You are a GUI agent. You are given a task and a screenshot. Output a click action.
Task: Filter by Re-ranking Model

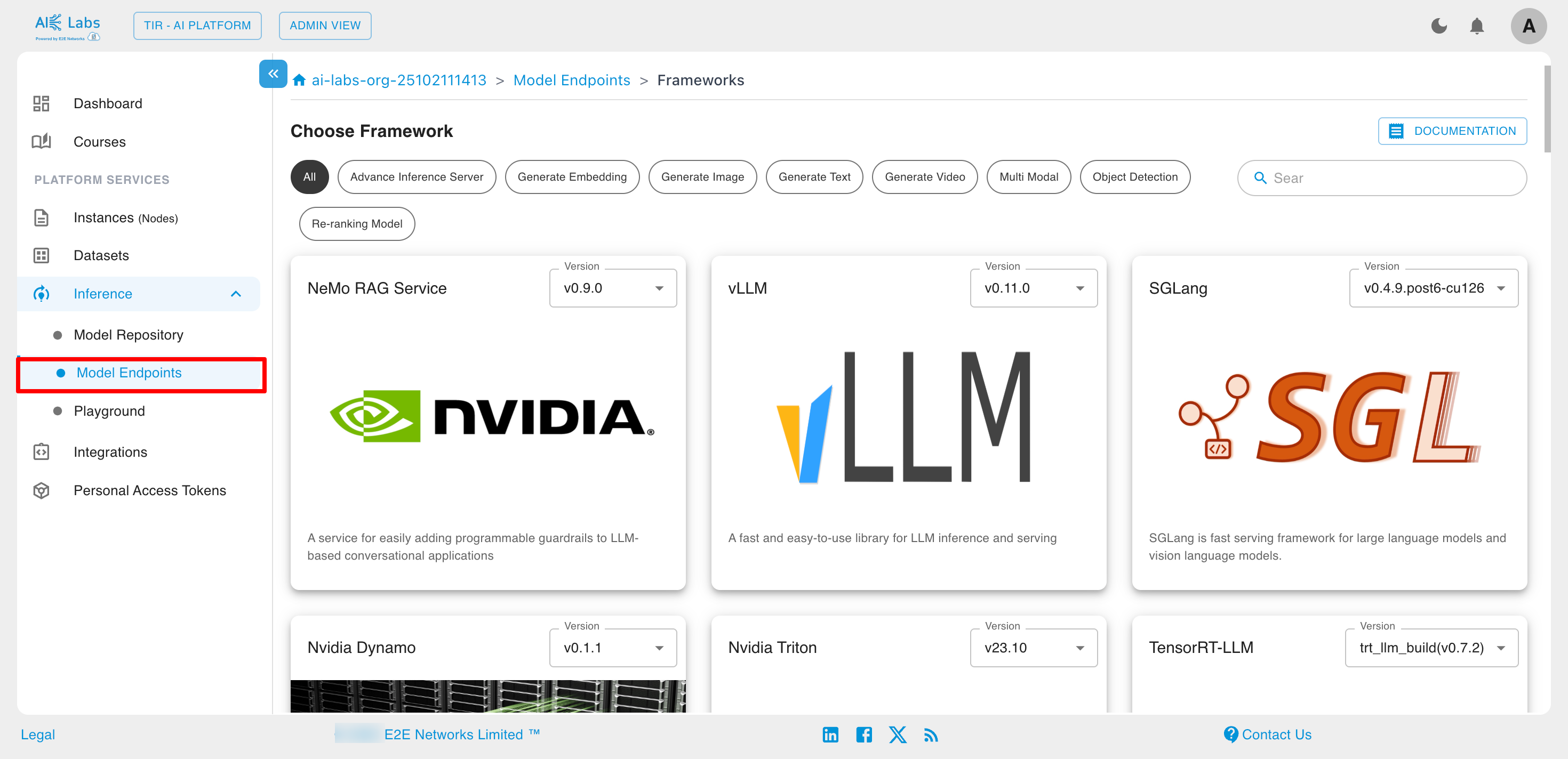[357, 224]
